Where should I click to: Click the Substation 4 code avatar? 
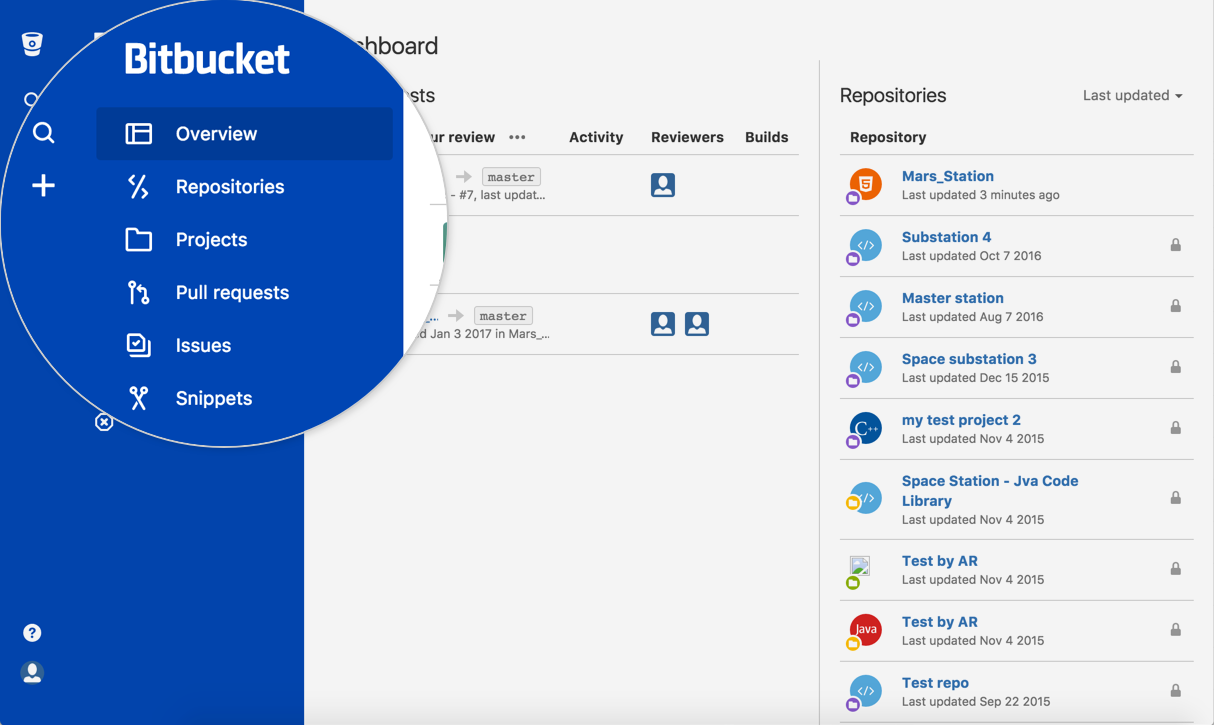point(865,245)
